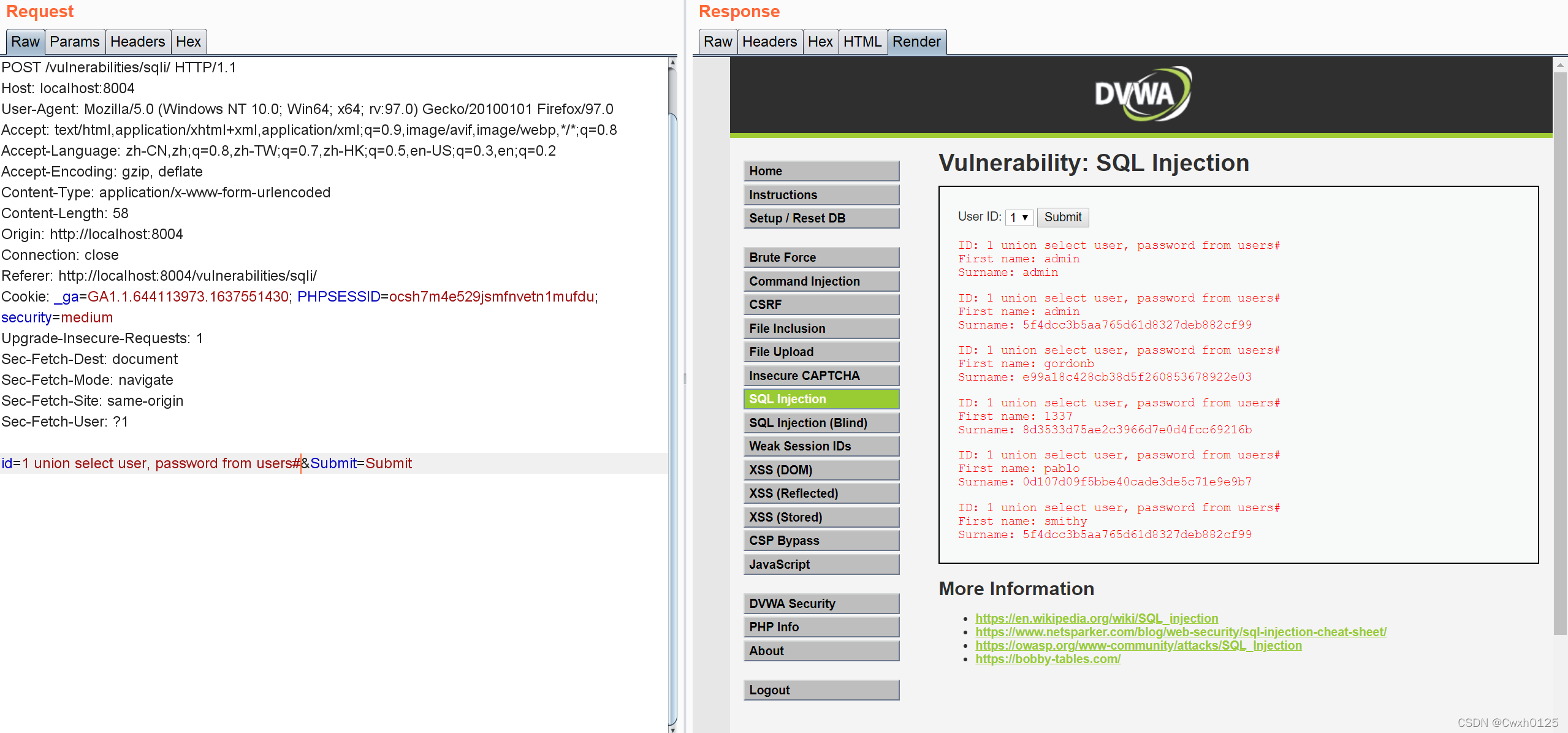
Task: Open the Wikipedia SQL injection link
Action: coord(1096,618)
